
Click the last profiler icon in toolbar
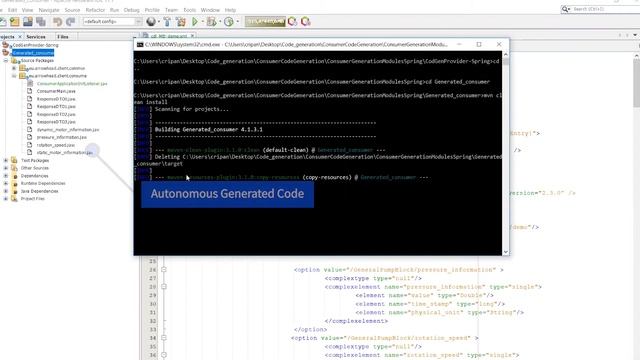pyautogui.click(x=305, y=22)
